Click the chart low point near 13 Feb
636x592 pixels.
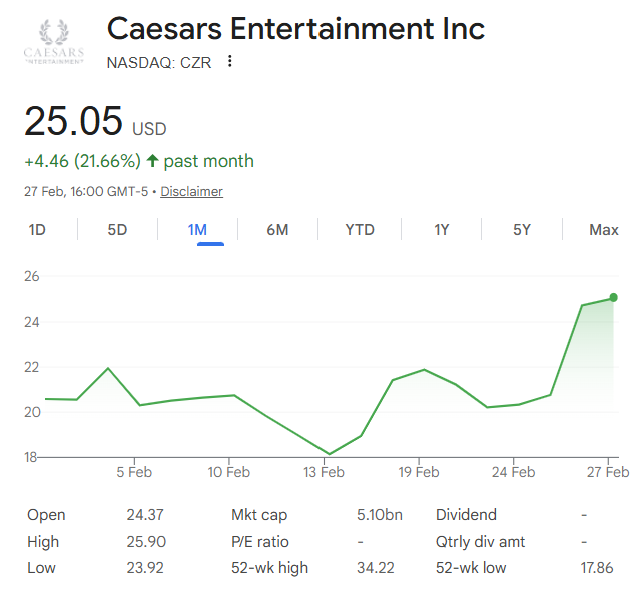329,454
